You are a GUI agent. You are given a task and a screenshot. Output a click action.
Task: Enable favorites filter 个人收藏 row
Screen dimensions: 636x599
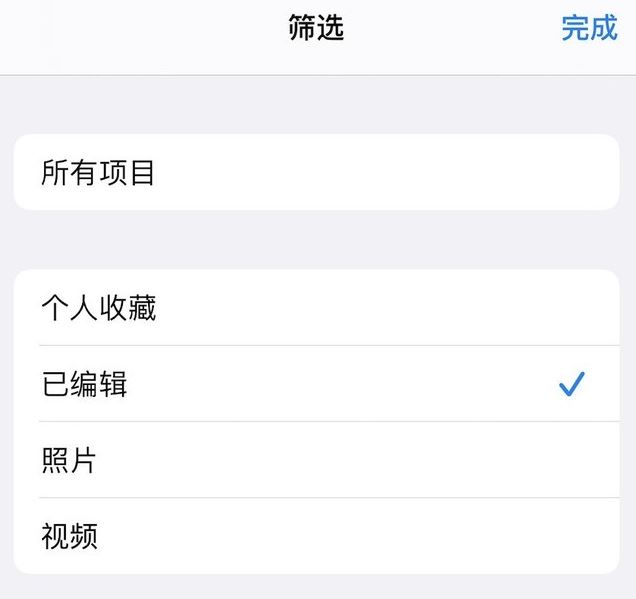pos(316,307)
